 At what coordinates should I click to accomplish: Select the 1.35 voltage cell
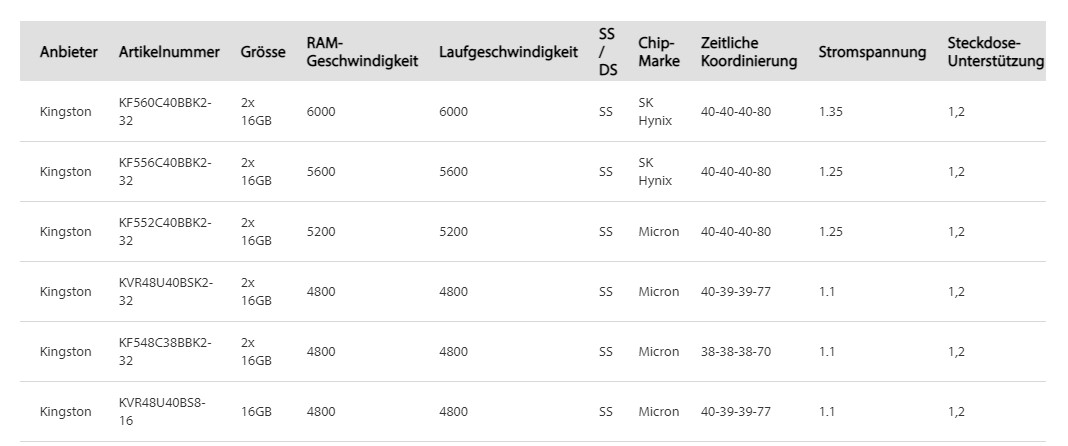(x=830, y=112)
